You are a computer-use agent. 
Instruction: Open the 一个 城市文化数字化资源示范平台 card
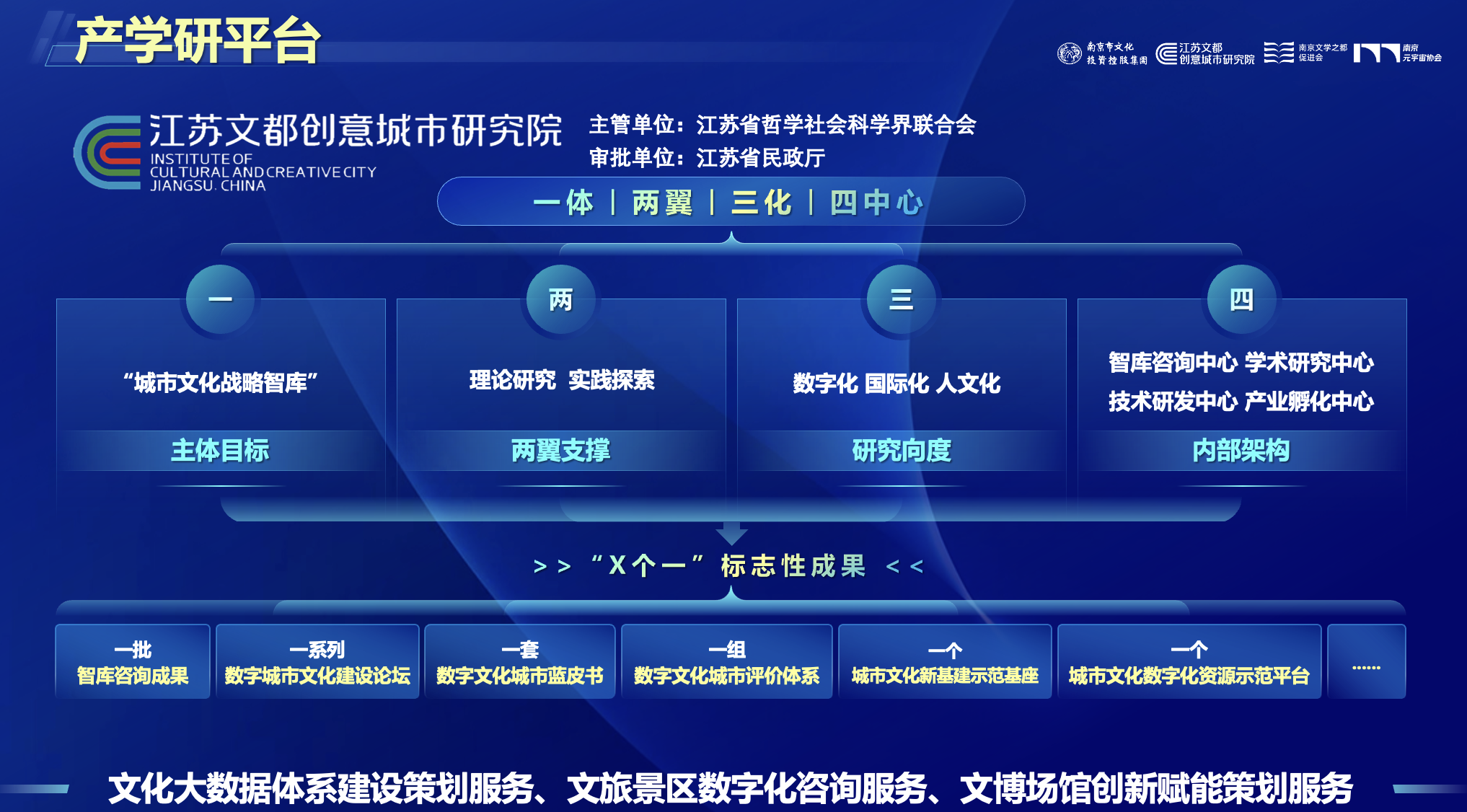(1189, 661)
